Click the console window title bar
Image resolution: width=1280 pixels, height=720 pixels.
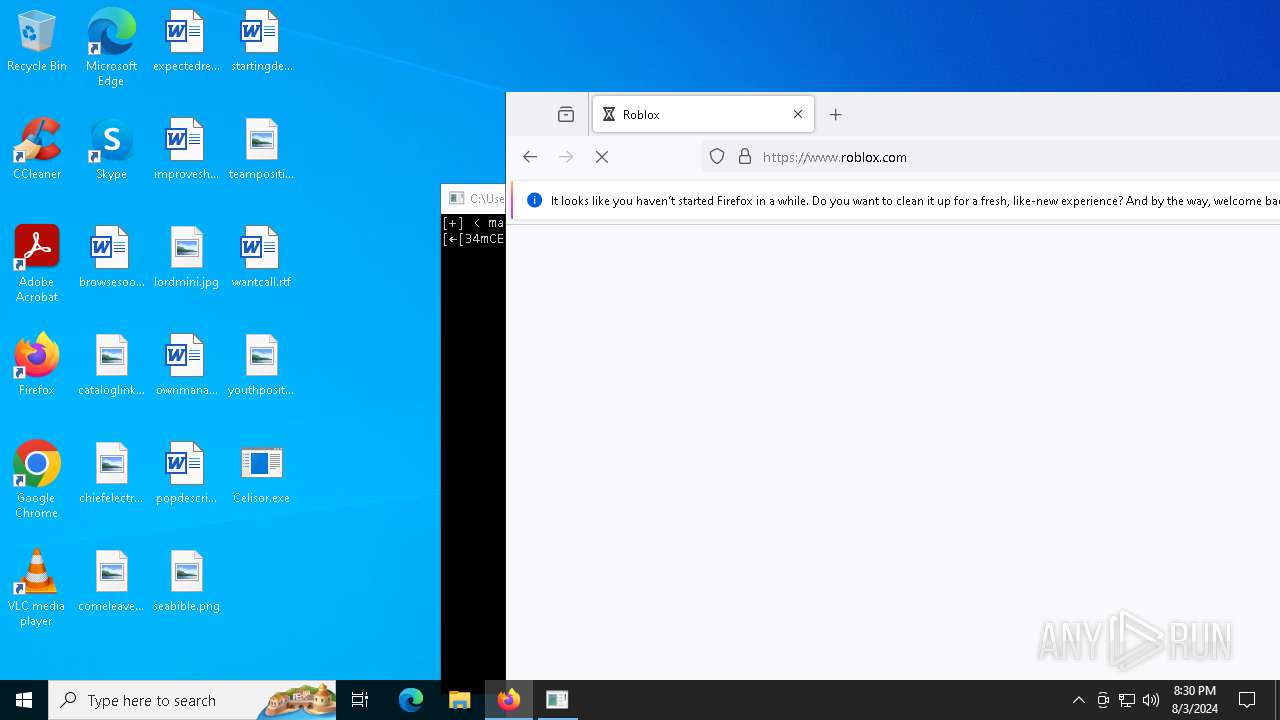(x=474, y=198)
